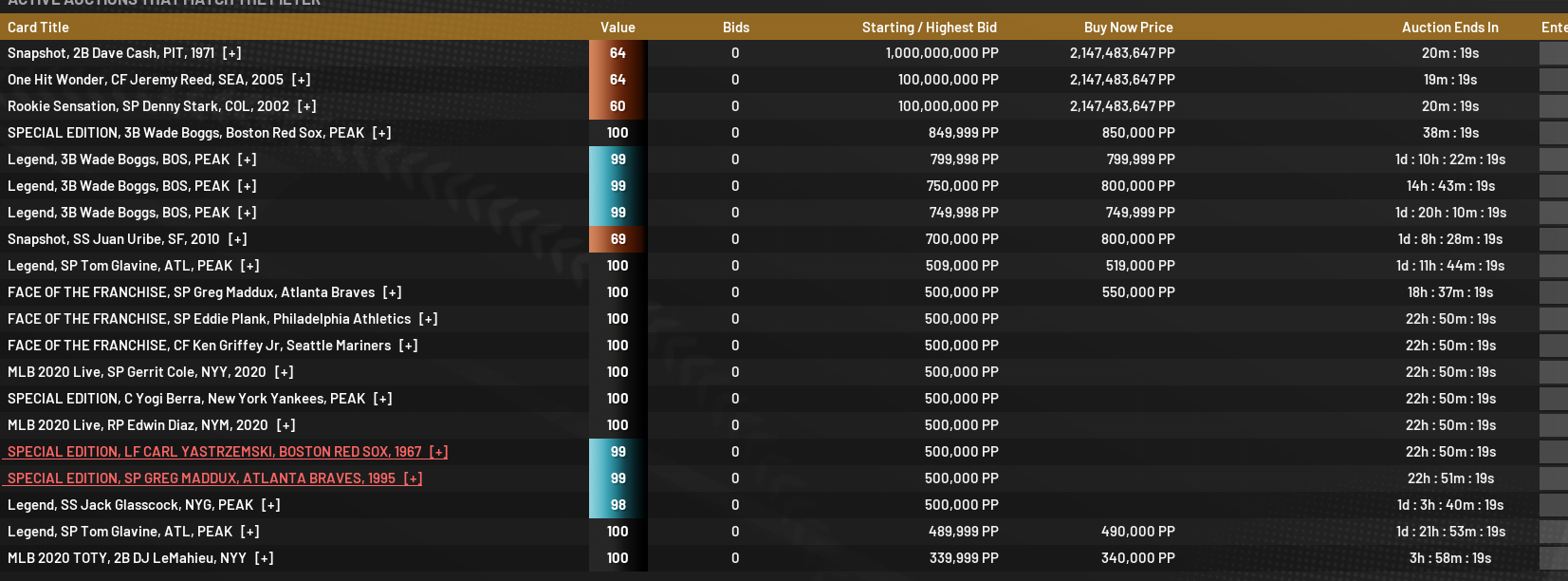Open the Eddie Plank Face of the Franchise card

209,319
